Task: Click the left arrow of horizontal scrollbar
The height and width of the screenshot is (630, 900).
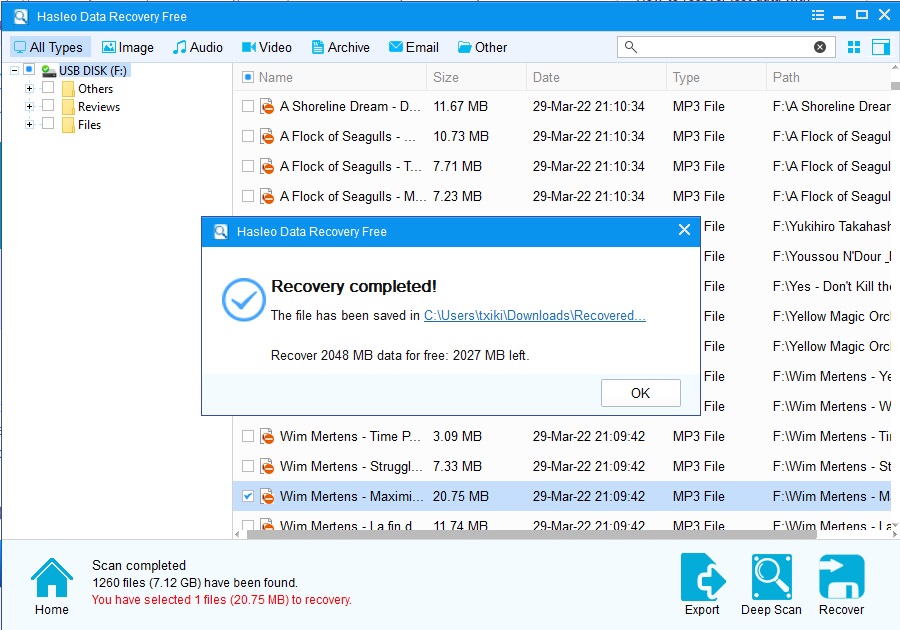Action: (238, 534)
